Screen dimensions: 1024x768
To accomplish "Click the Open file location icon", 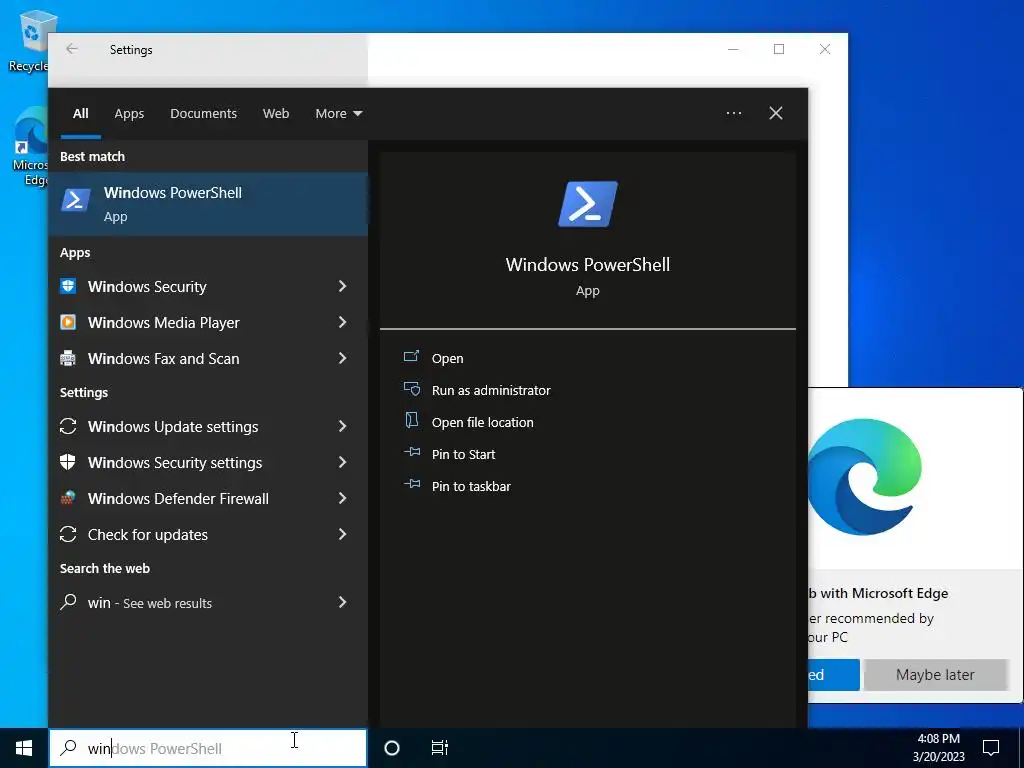I will point(411,421).
